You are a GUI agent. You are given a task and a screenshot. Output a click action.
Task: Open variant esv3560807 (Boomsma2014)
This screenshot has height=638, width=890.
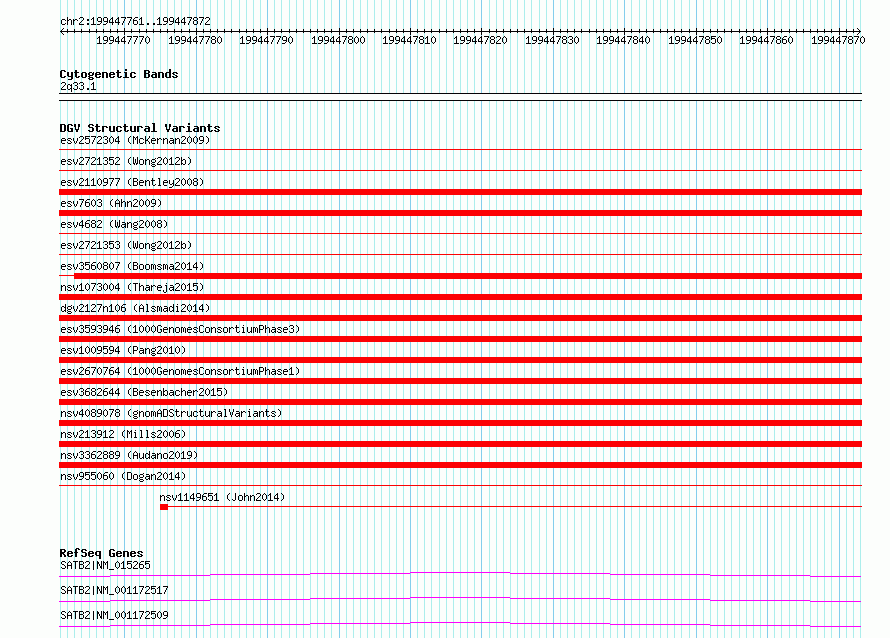[x=132, y=266]
